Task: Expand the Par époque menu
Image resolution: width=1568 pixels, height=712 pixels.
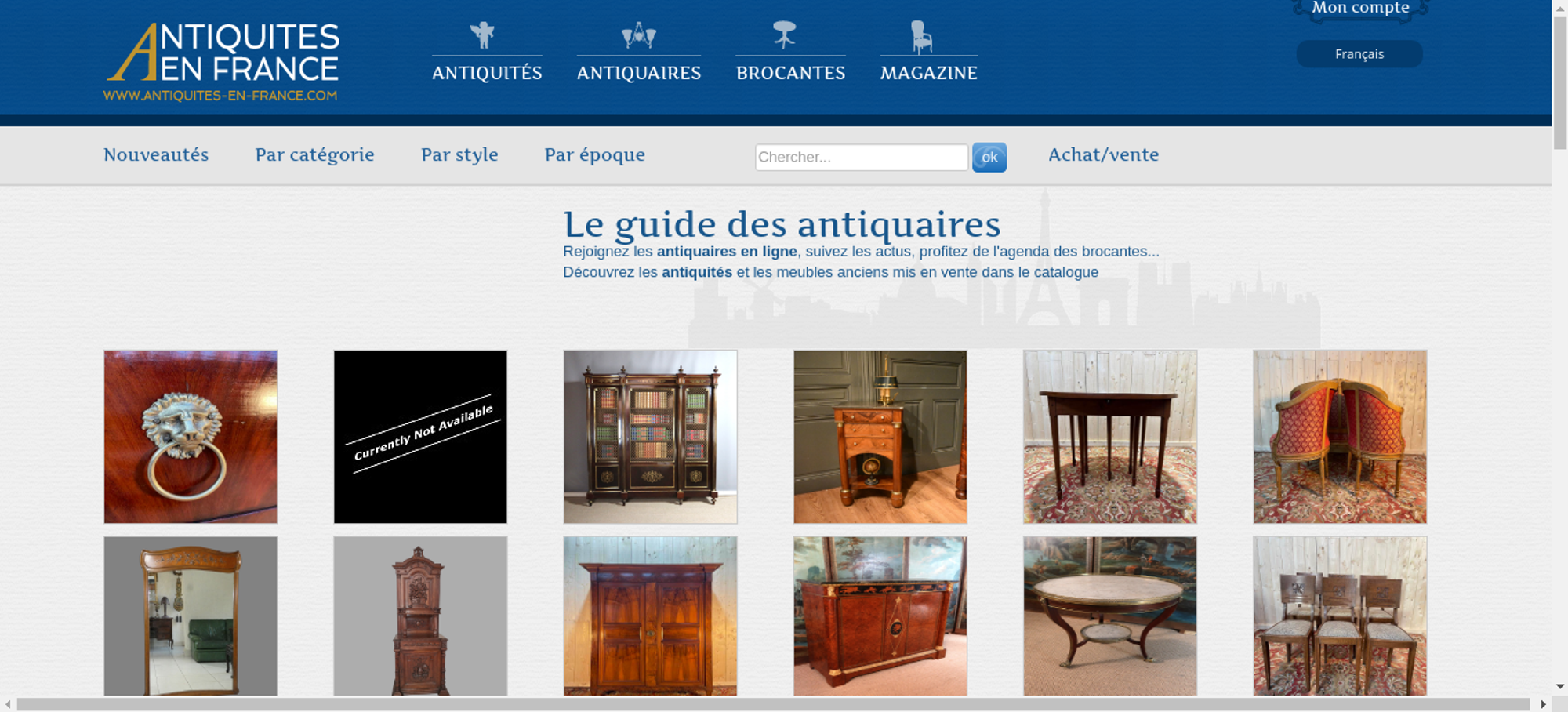Action: pyautogui.click(x=594, y=154)
